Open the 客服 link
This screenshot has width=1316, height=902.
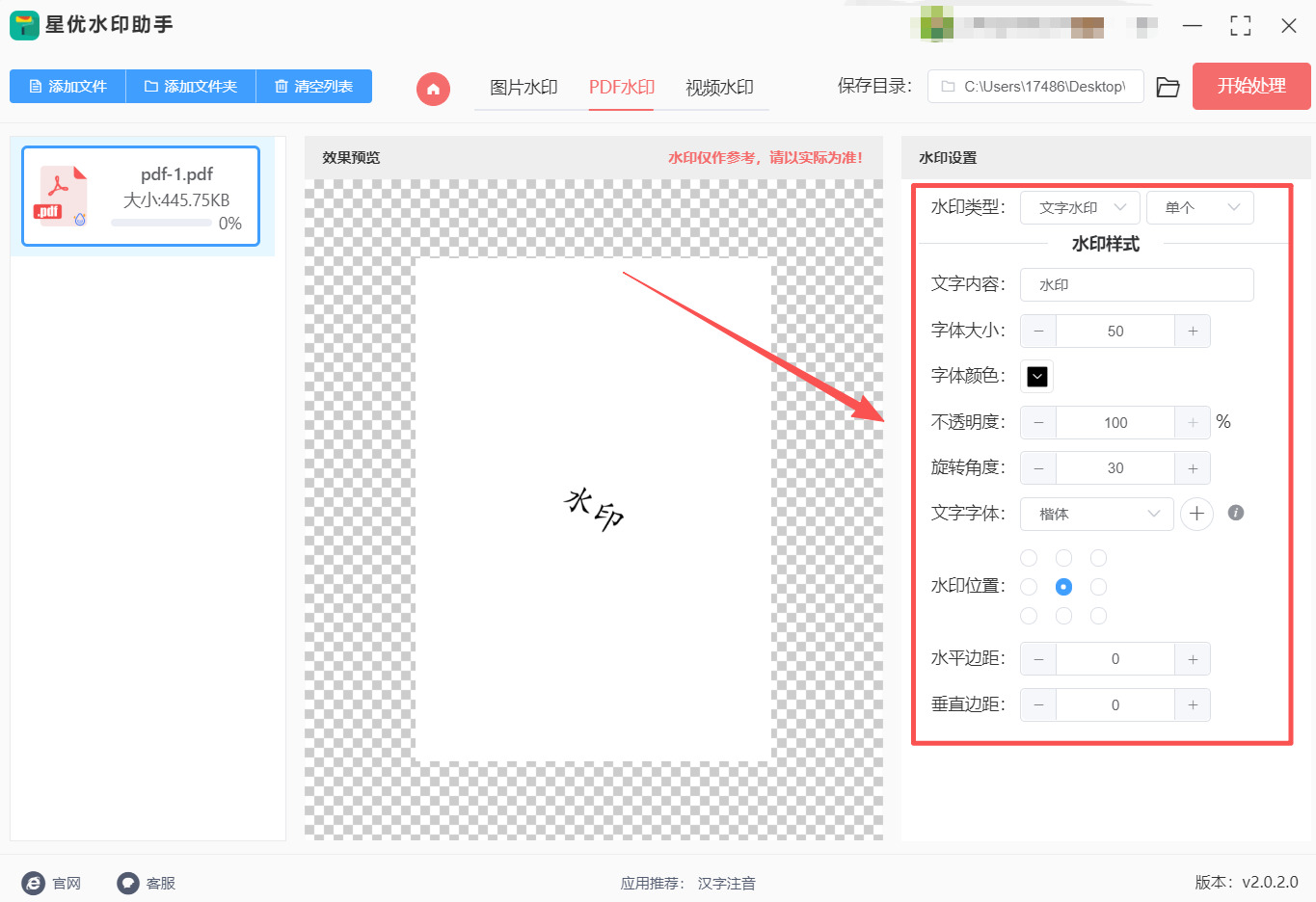pyautogui.click(x=161, y=883)
